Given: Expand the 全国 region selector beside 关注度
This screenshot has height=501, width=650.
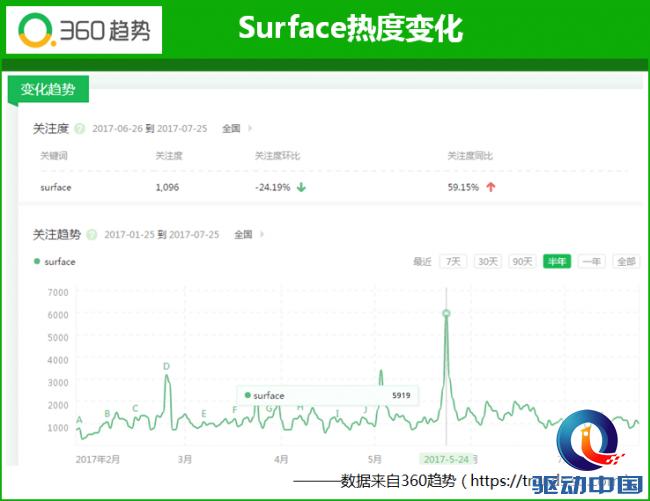Looking at the screenshot, I should coord(237,128).
